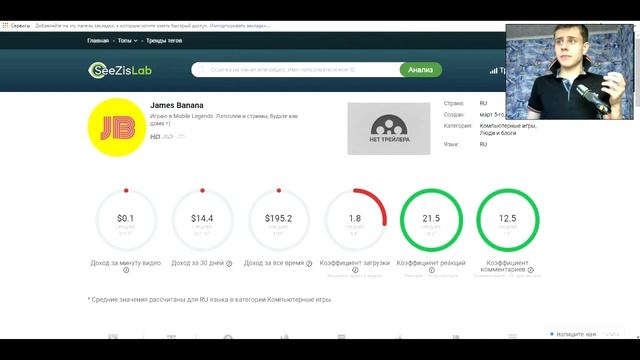The image size is (640, 360).
Task: Click the Язык RU value
Action: tap(483, 144)
